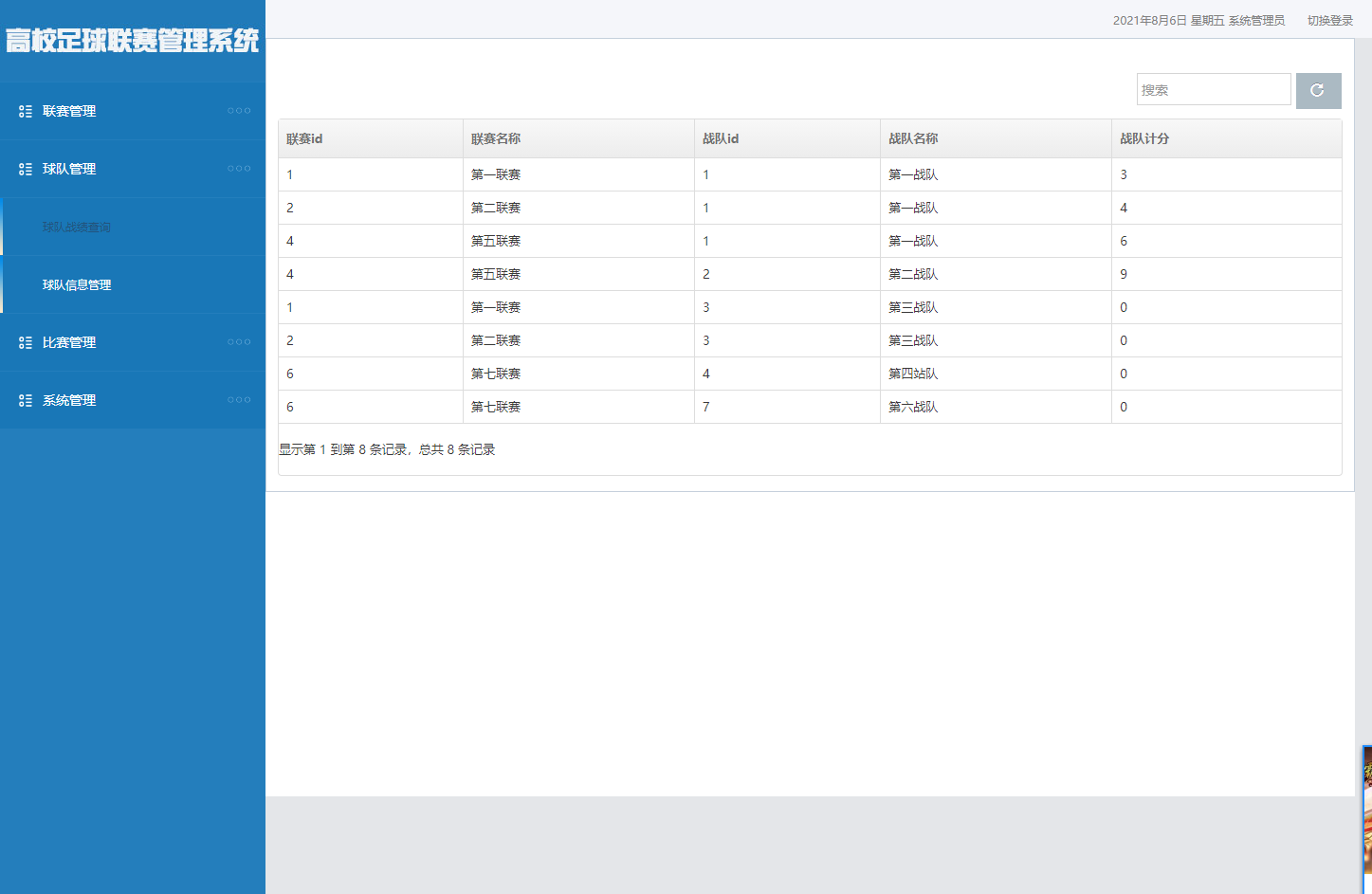The image size is (1372, 894).
Task: Sort table by 联赛id column header
Action: [x=304, y=138]
